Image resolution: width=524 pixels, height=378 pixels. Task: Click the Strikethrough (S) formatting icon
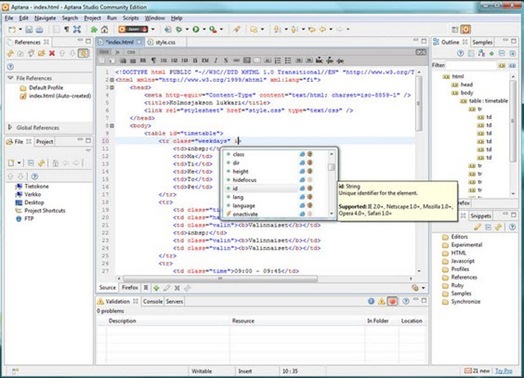point(226,60)
